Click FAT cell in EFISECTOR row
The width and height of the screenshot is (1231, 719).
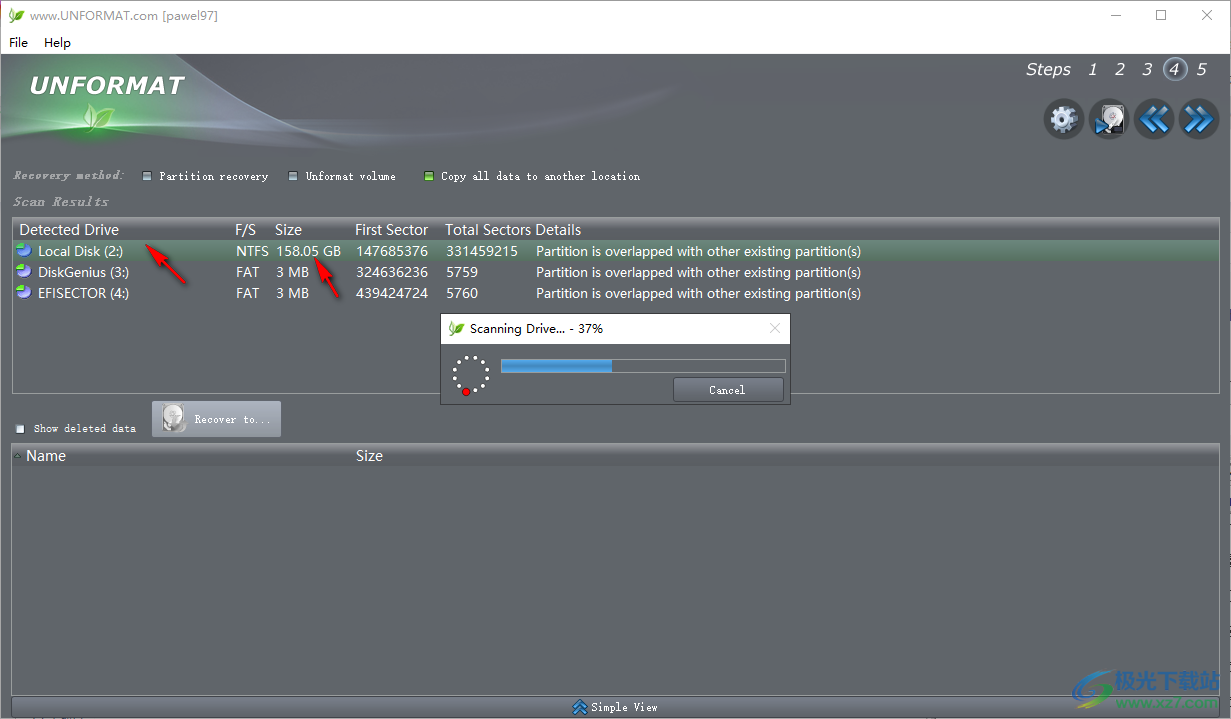pos(247,293)
